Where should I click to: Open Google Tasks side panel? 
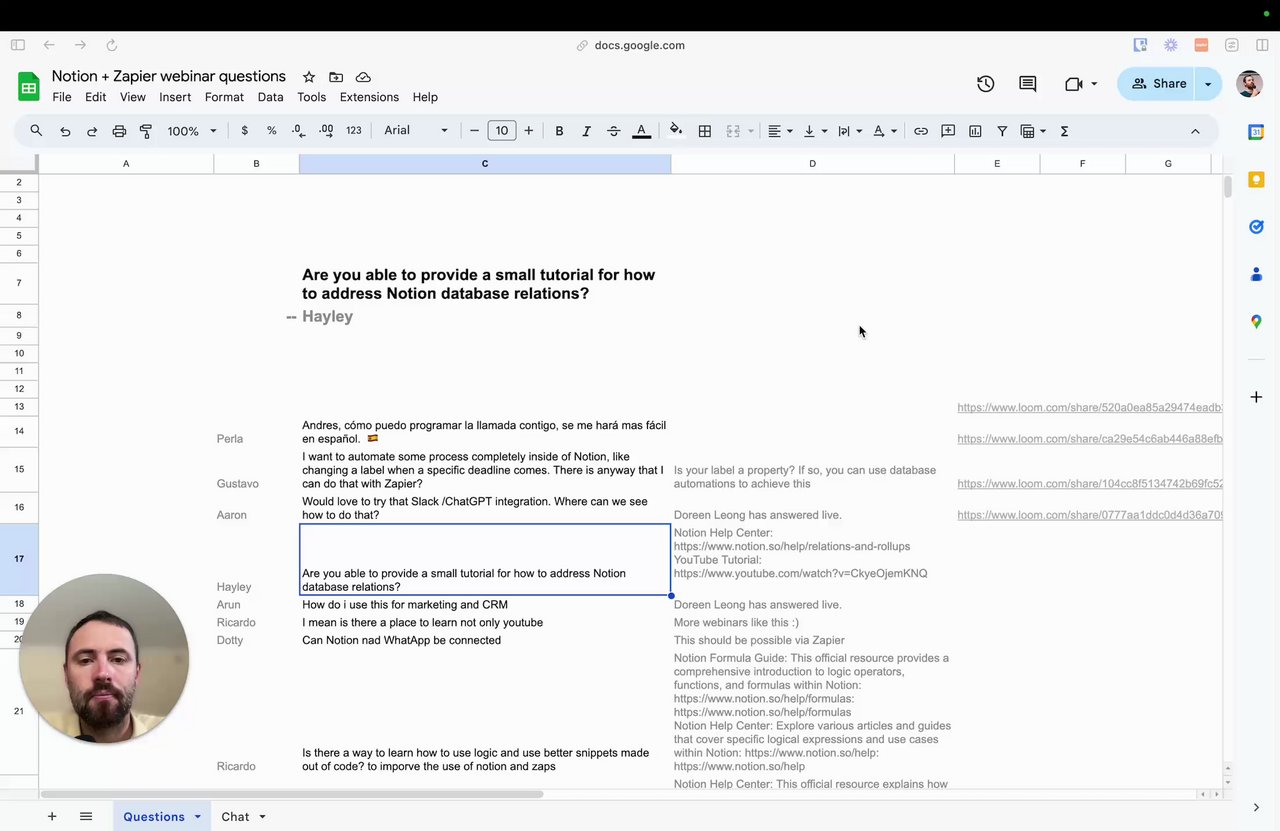(1256, 227)
